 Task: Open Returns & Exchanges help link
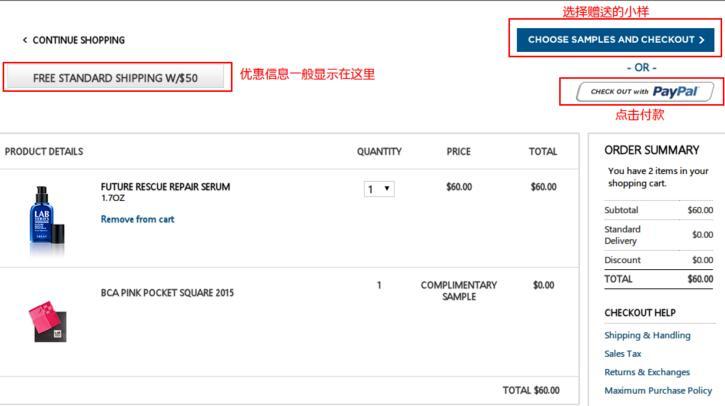coord(646,372)
